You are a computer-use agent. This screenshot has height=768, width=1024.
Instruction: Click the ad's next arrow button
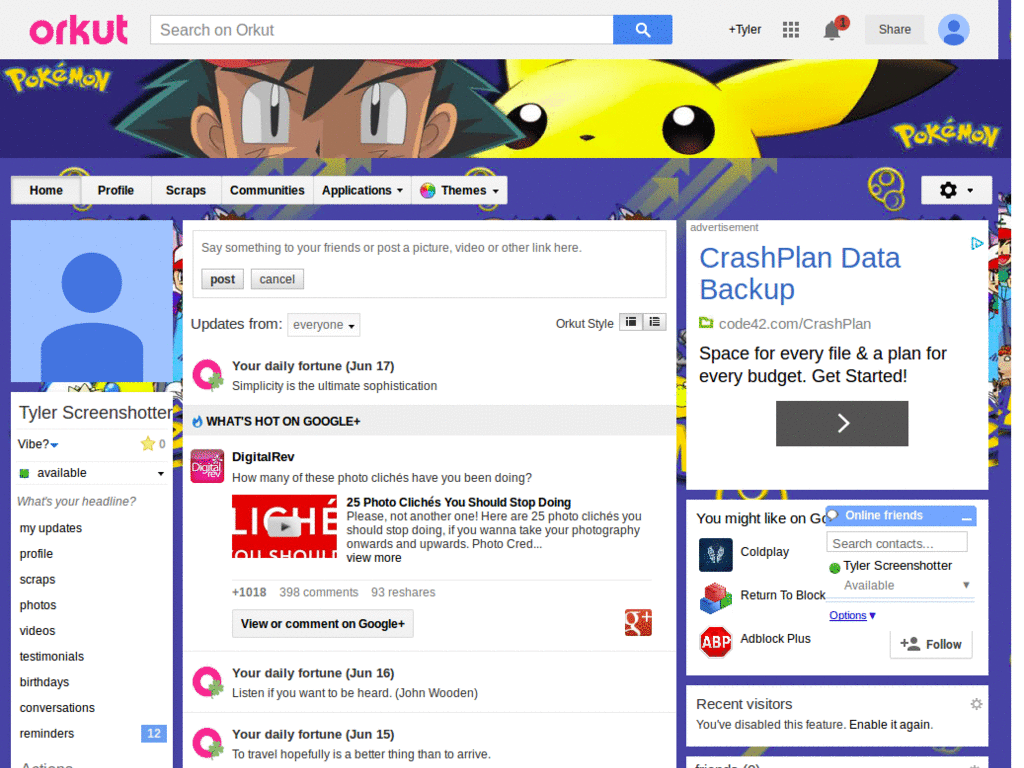842,423
